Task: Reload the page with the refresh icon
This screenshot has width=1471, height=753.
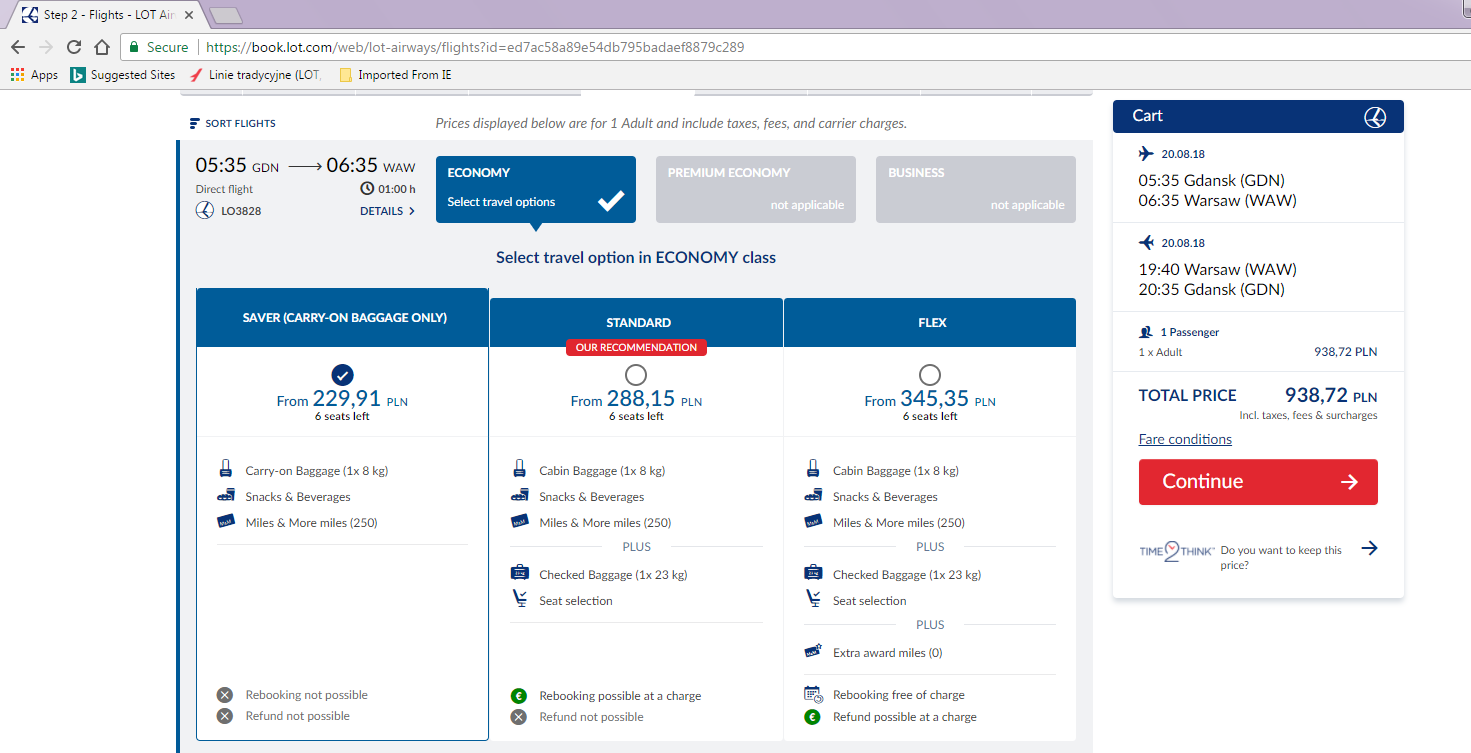Action: click(74, 47)
